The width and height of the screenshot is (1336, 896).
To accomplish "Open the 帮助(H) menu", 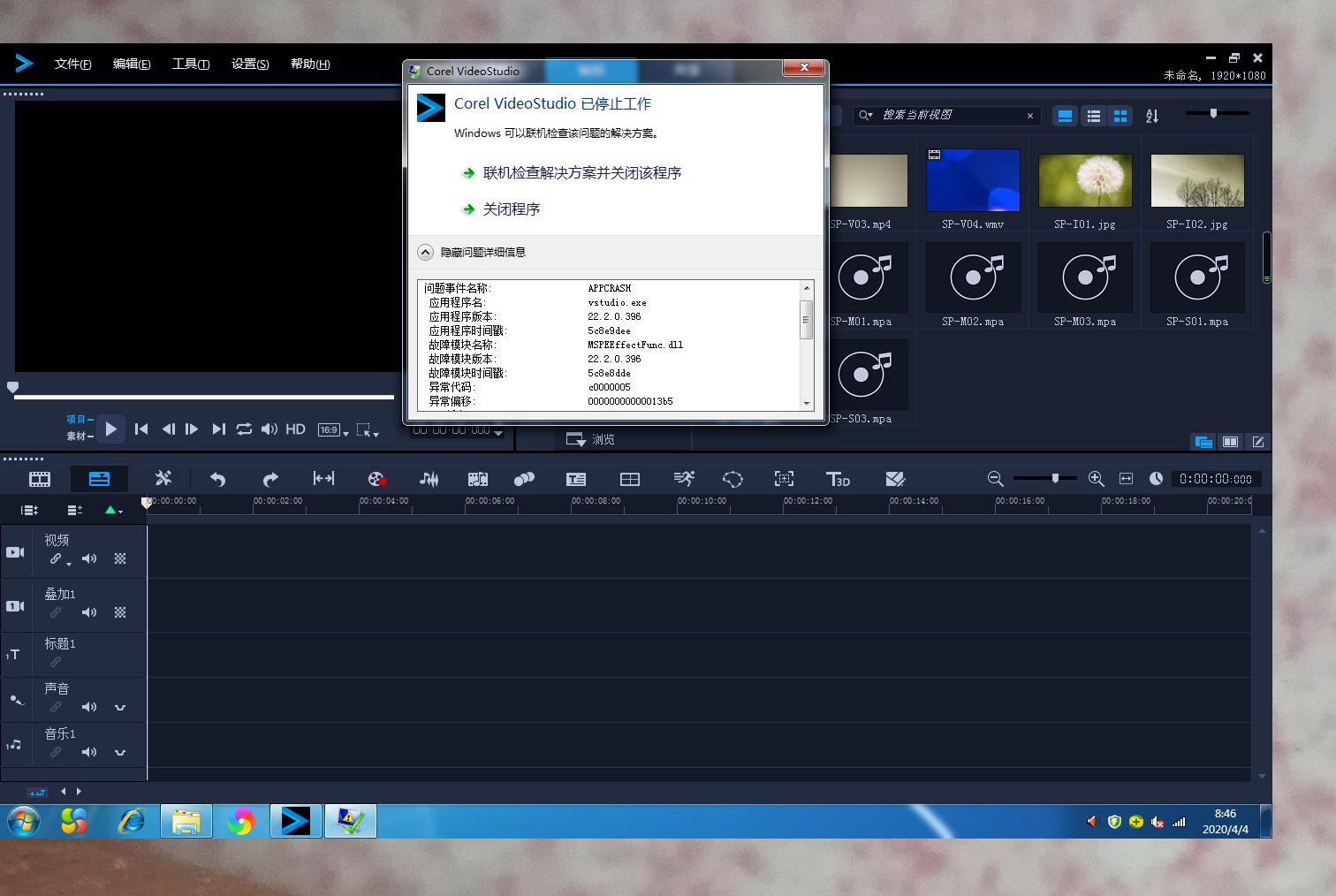I will [310, 64].
